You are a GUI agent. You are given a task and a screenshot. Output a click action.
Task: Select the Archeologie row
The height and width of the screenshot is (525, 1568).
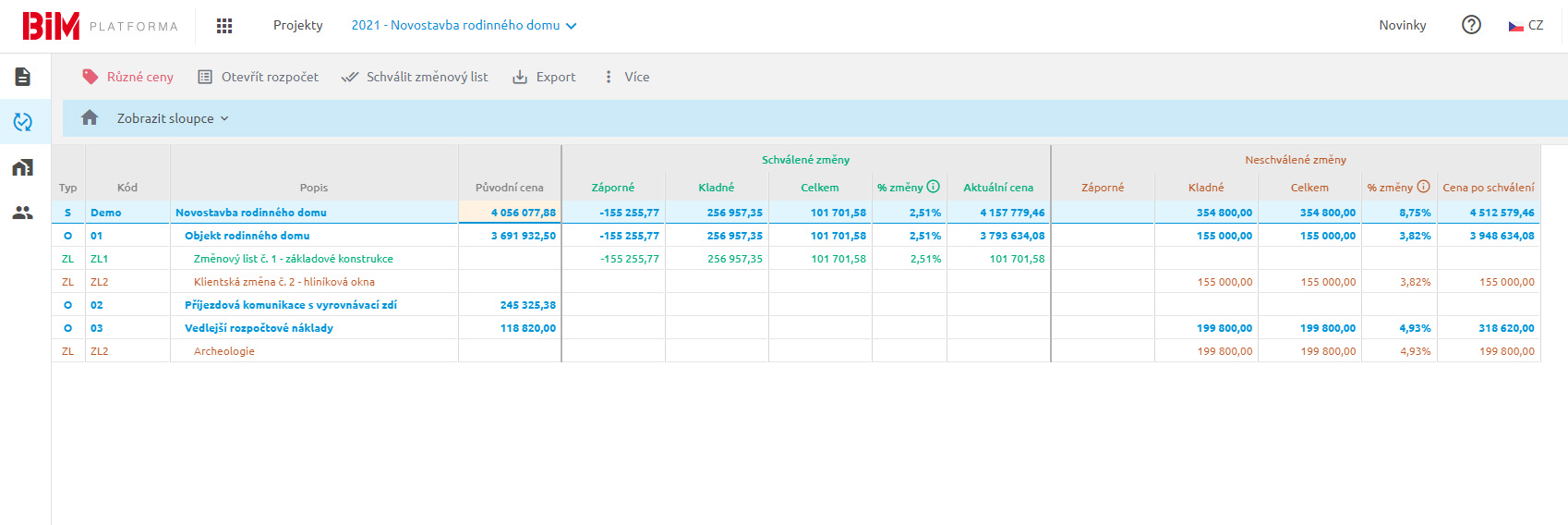coord(224,351)
